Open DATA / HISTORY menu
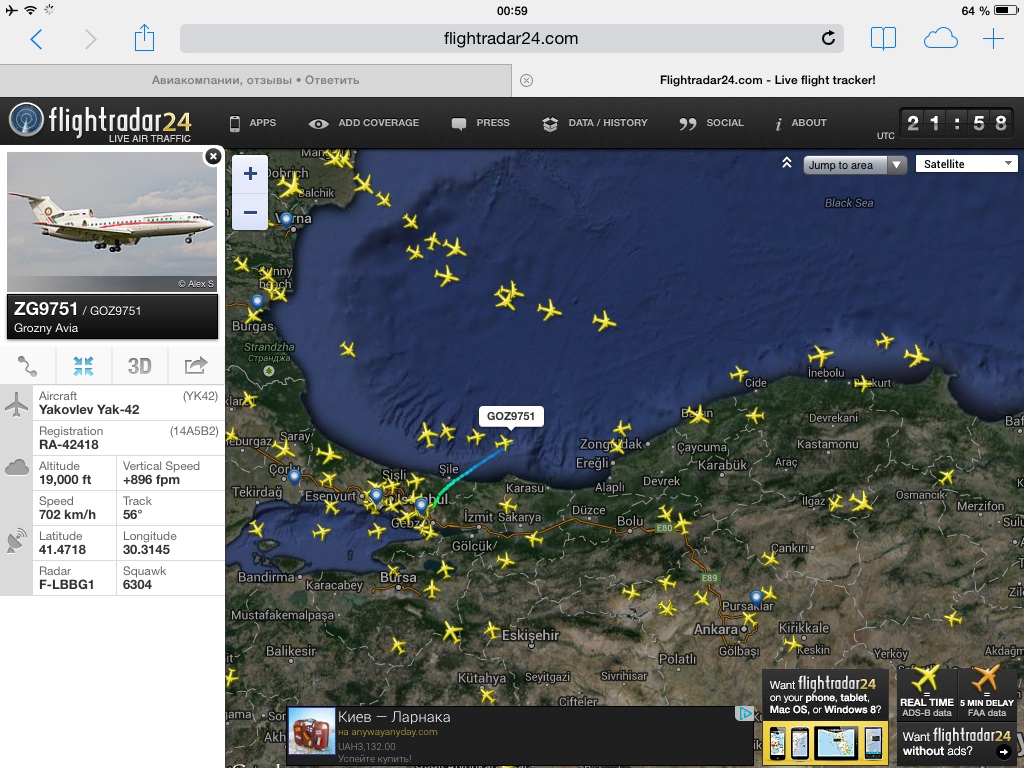Screen dimensions: 1024x768 (x=595, y=123)
